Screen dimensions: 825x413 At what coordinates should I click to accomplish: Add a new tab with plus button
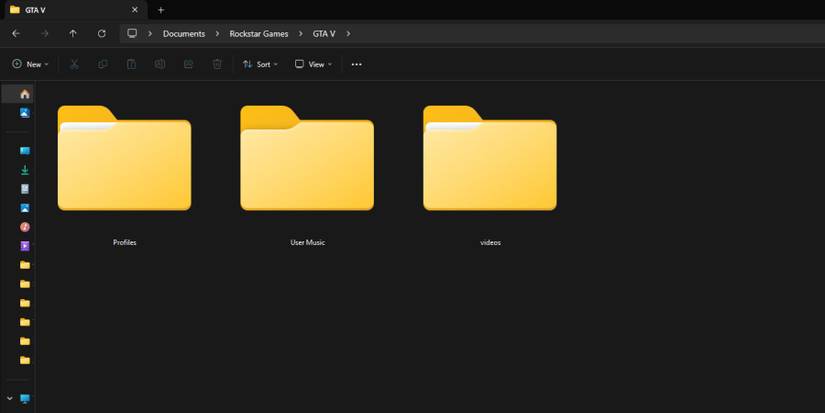161,10
